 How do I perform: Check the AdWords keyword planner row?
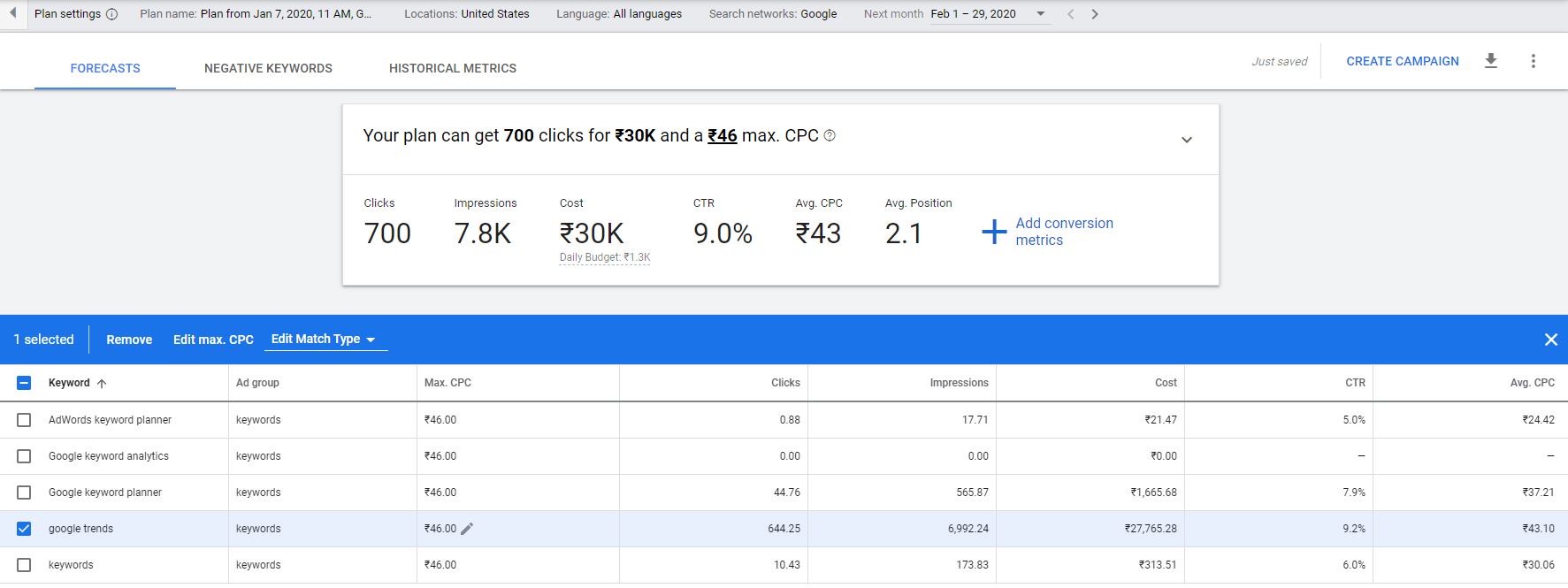pos(24,420)
